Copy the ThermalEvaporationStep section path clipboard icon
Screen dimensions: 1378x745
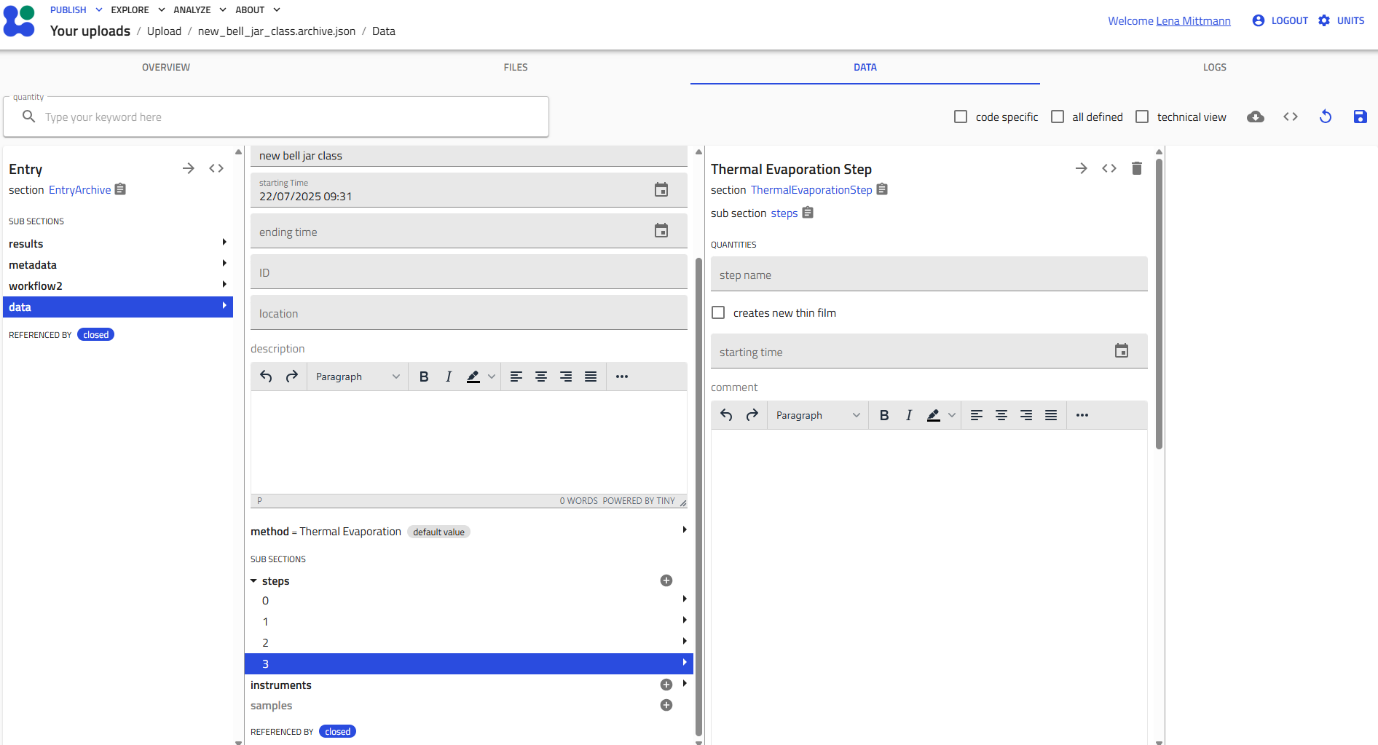[881, 190]
